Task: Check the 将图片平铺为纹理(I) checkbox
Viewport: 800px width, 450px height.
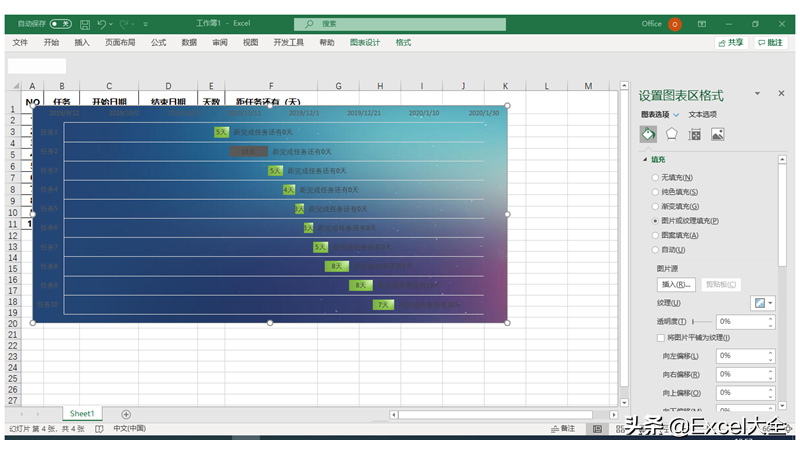Action: pos(661,338)
